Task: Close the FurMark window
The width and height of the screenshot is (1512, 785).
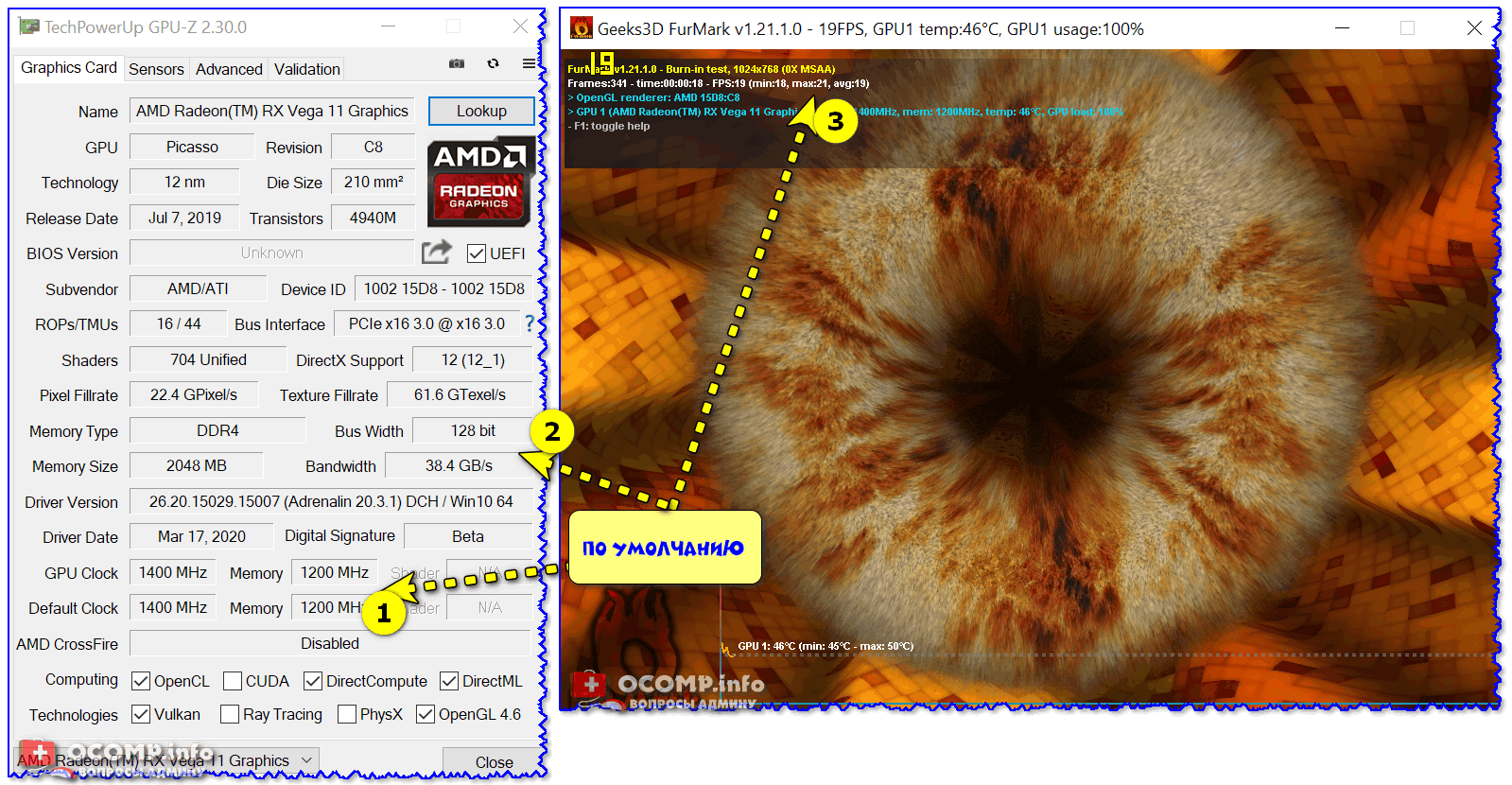Action: tap(1474, 28)
